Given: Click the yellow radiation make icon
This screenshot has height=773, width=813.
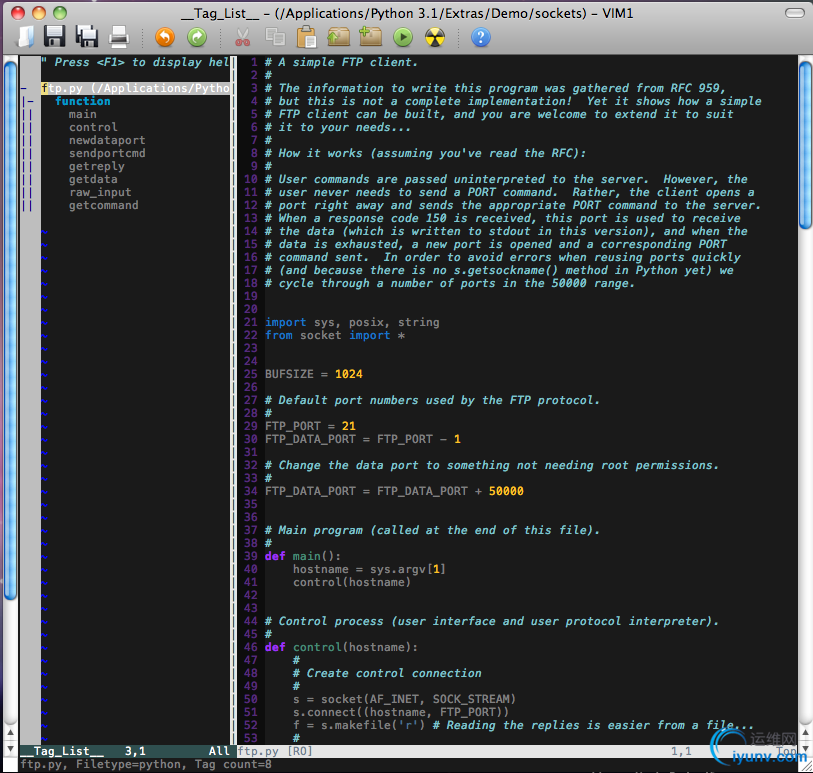Looking at the screenshot, I should pyautogui.click(x=435, y=37).
